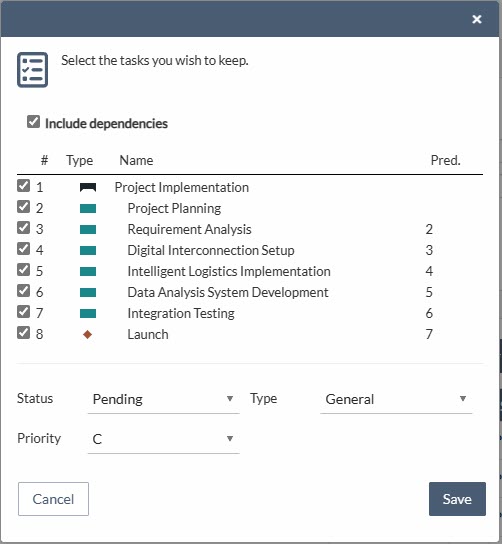Deselect the checkbox for task 8 Launch
The width and height of the screenshot is (502, 544).
[23, 333]
